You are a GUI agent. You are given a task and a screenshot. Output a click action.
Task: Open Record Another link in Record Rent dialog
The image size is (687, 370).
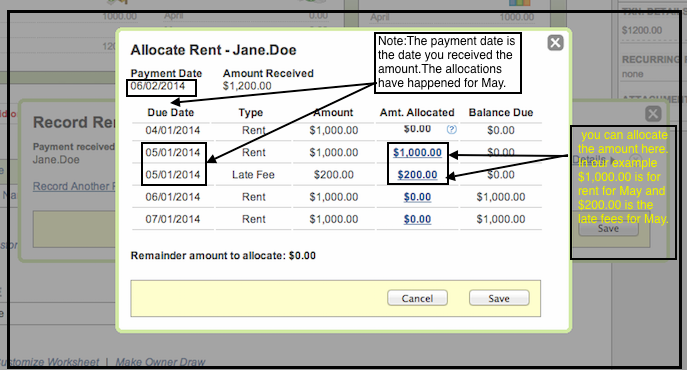(74, 186)
